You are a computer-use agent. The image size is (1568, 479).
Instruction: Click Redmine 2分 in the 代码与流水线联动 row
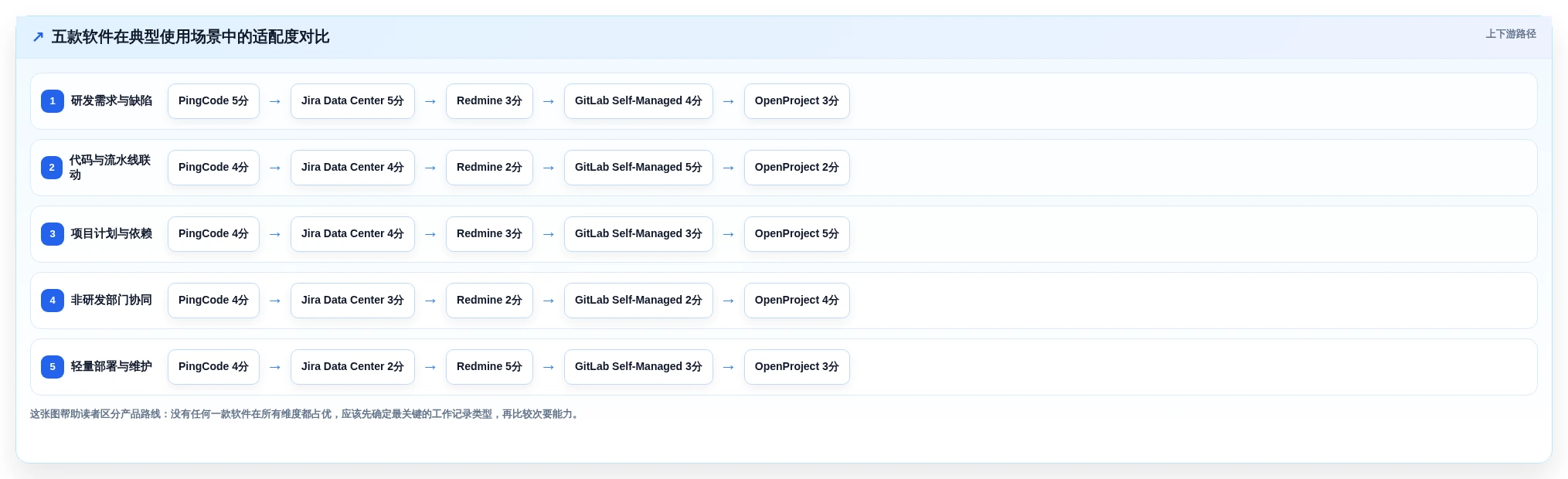pos(489,168)
